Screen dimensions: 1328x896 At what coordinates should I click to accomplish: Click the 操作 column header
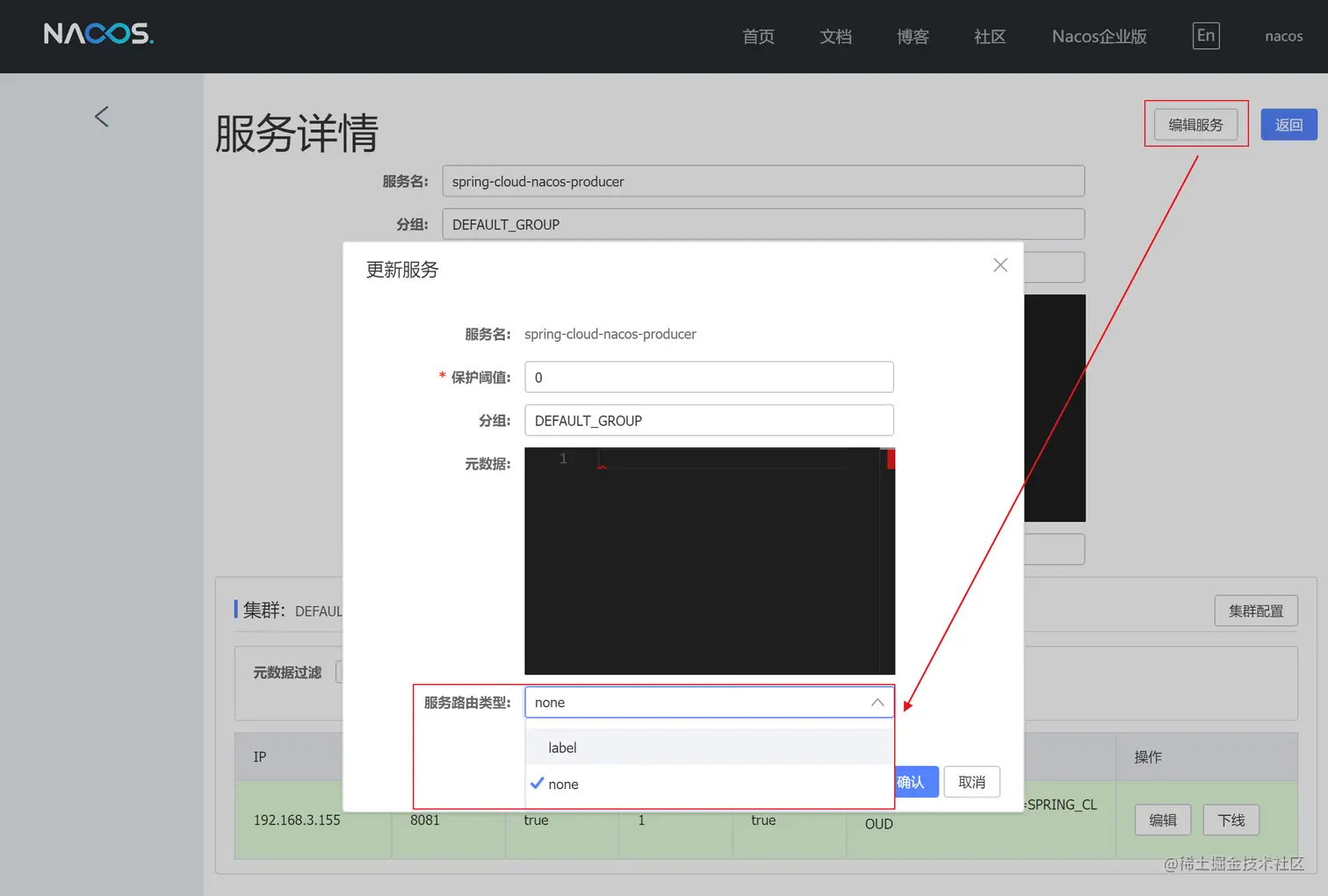click(1148, 756)
